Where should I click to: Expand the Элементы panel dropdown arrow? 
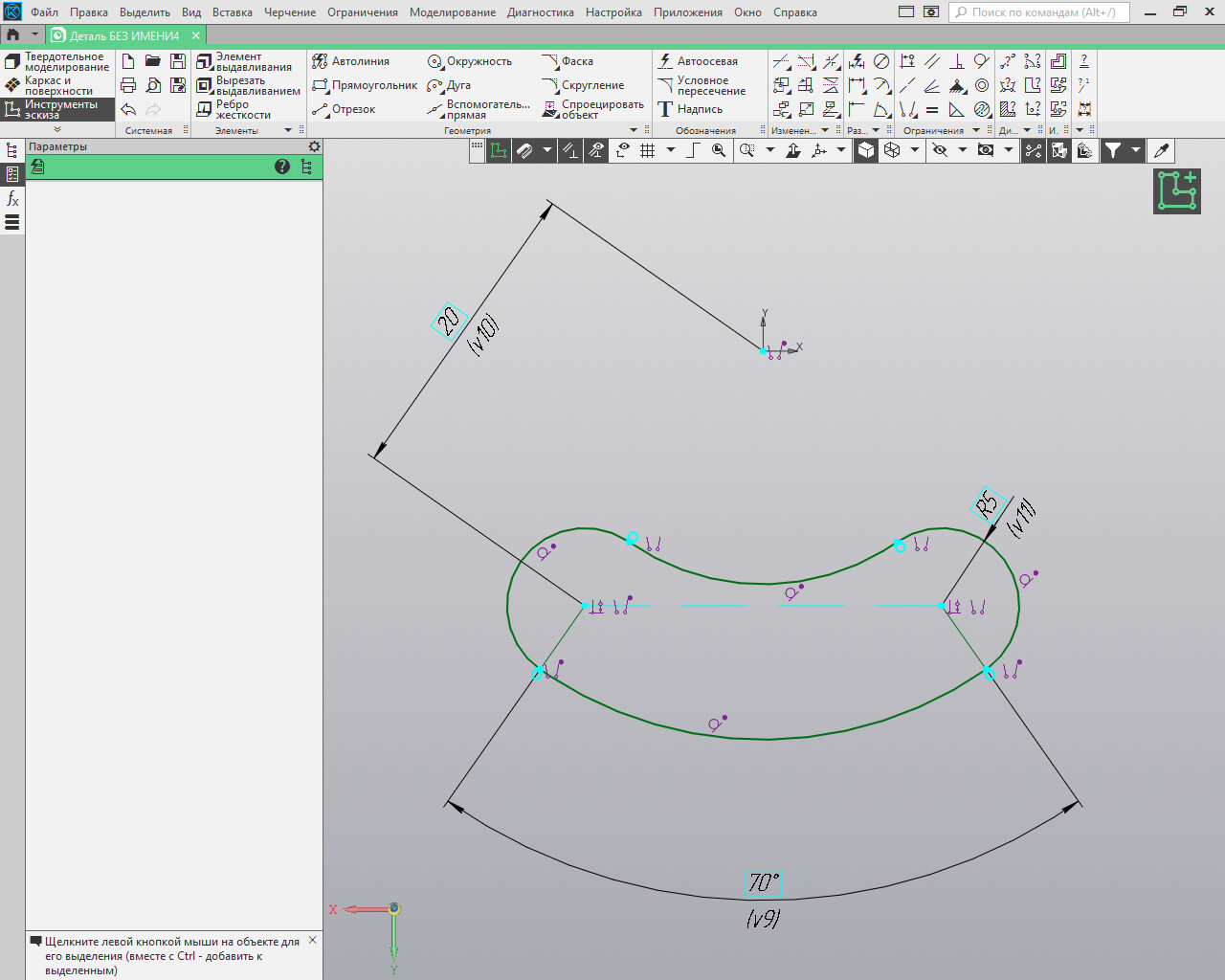(288, 130)
